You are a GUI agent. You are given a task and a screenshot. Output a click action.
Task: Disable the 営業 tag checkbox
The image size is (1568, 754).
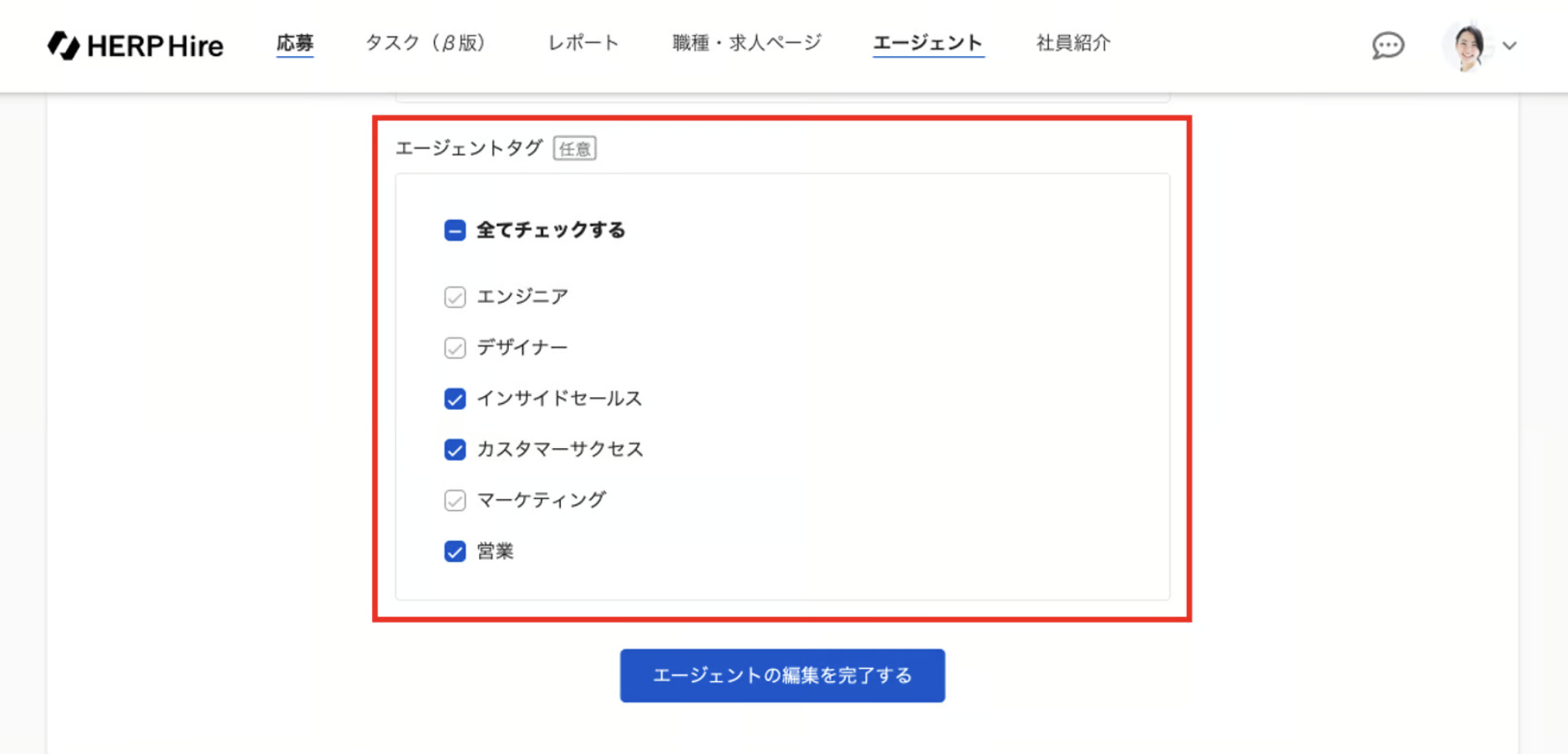455,552
